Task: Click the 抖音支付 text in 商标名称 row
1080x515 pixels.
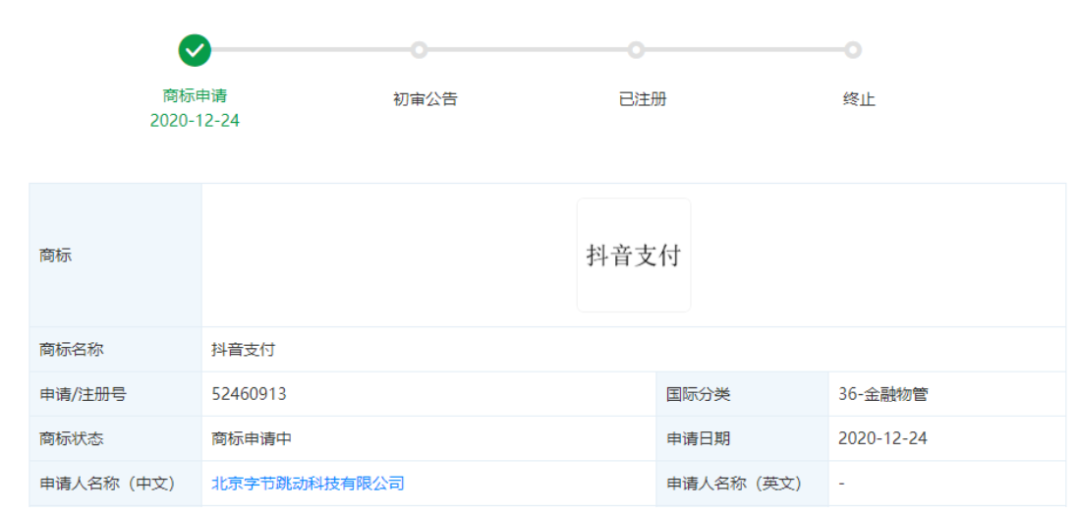Action: (243, 350)
